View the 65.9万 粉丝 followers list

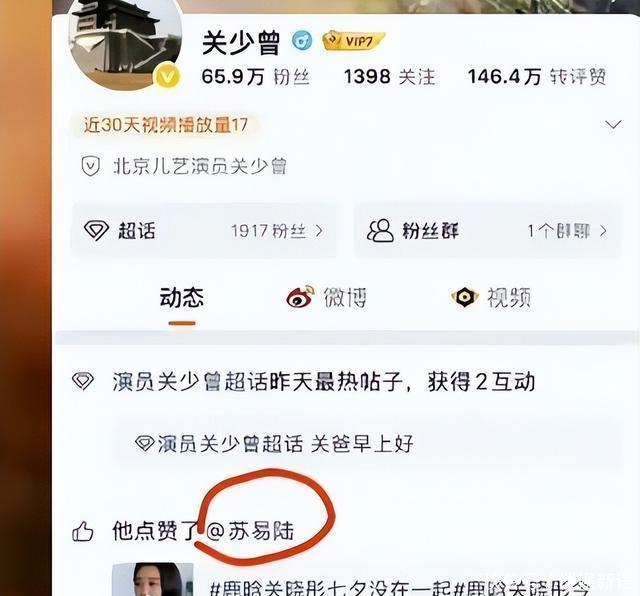coord(256,77)
